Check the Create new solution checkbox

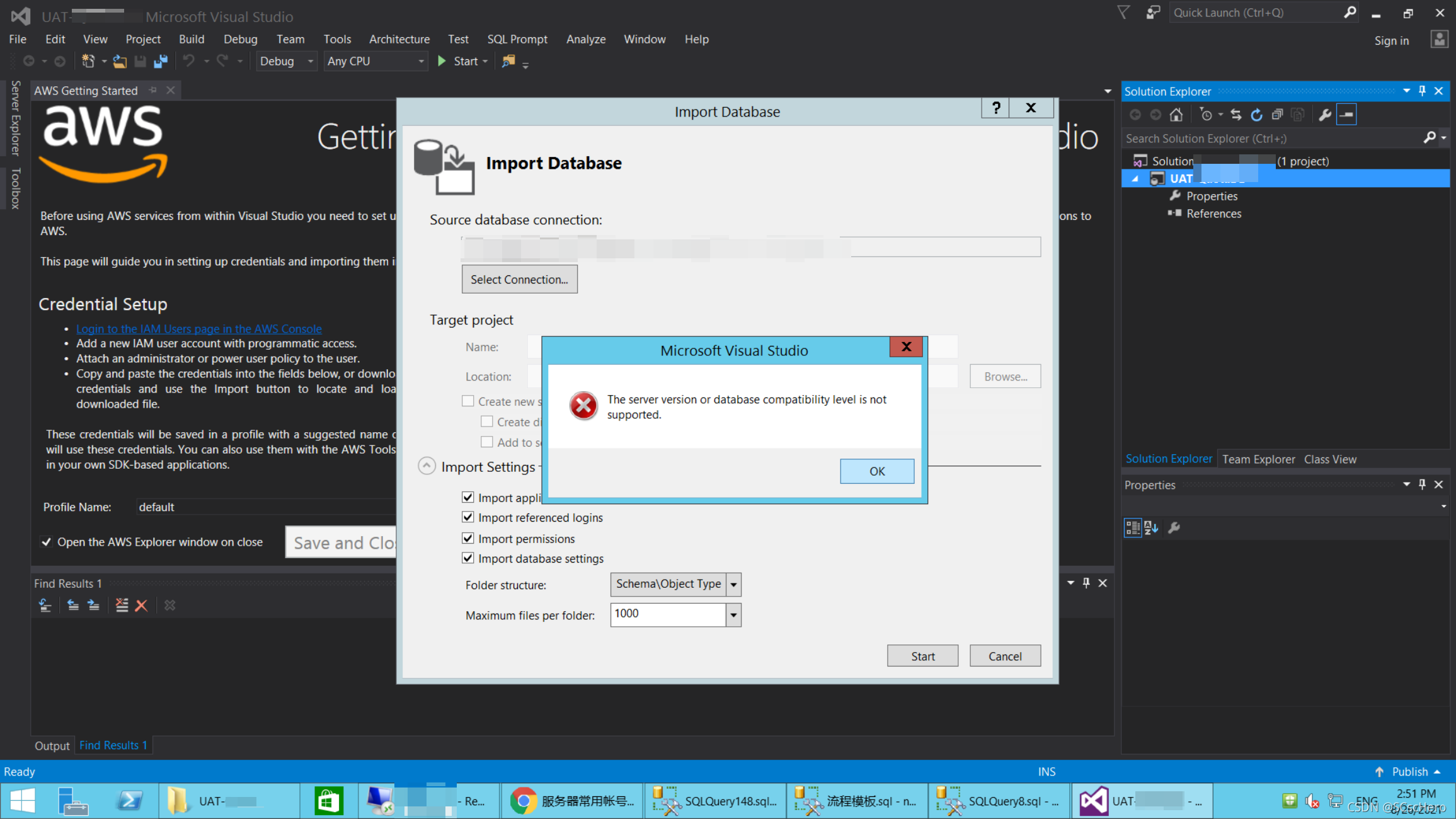click(x=467, y=401)
